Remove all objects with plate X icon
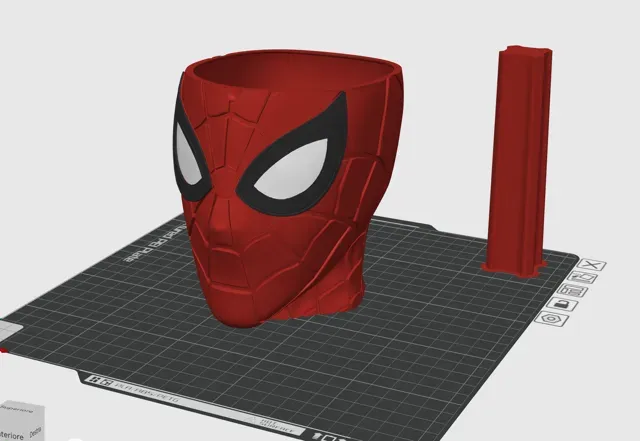The image size is (640, 441). click(x=592, y=265)
